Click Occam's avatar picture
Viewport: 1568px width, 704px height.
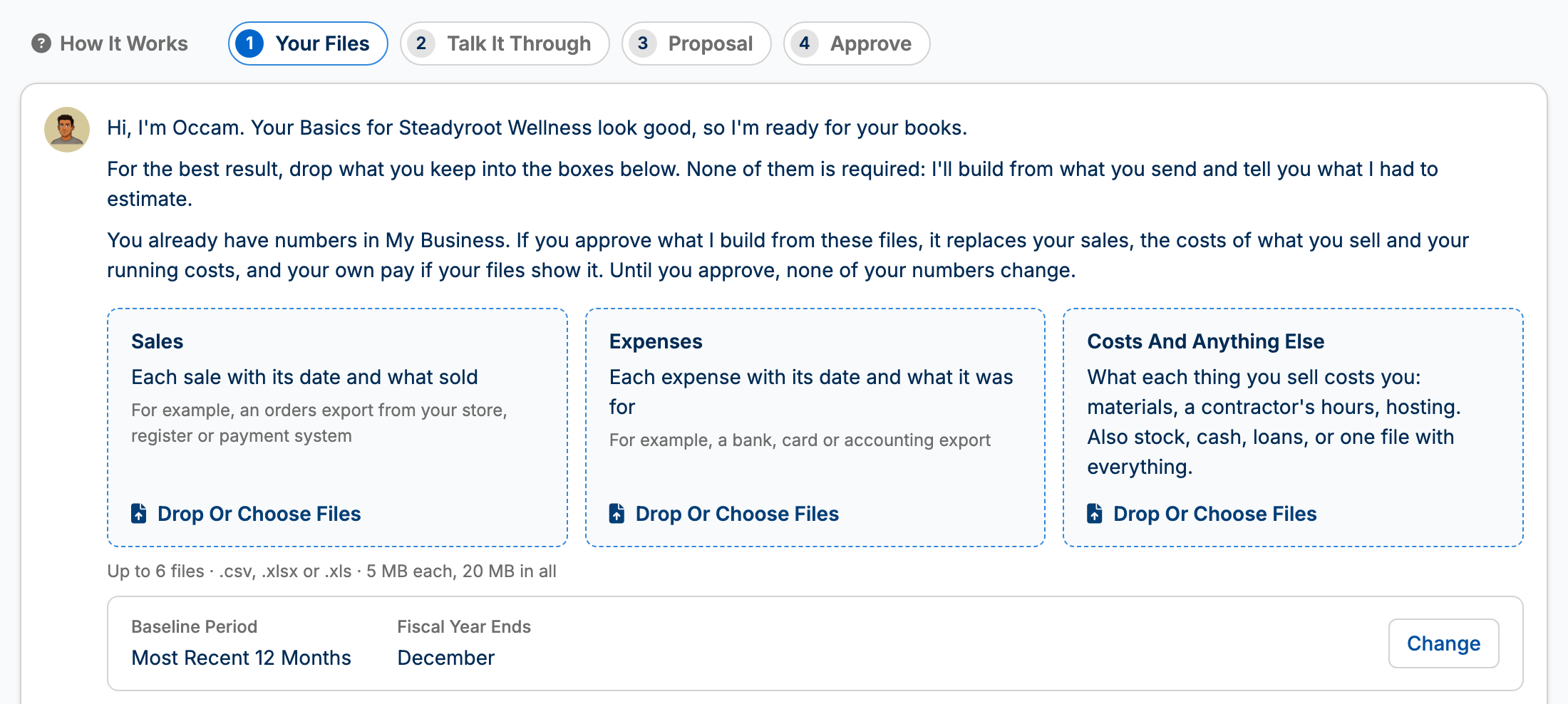click(x=67, y=130)
